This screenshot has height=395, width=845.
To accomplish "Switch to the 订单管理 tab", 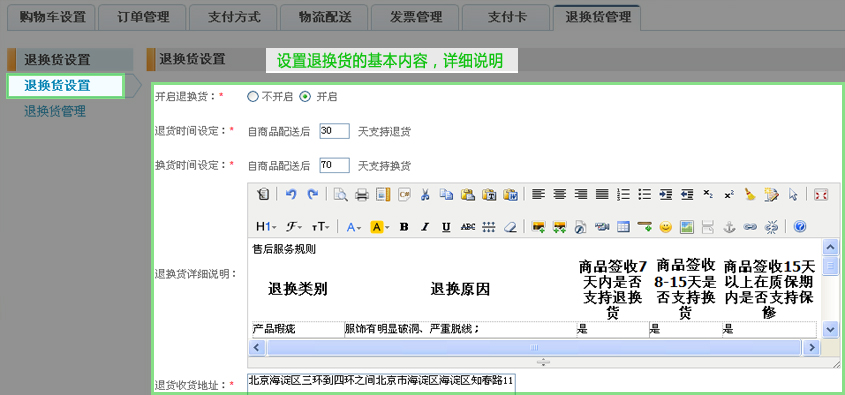I will pyautogui.click(x=143, y=17).
